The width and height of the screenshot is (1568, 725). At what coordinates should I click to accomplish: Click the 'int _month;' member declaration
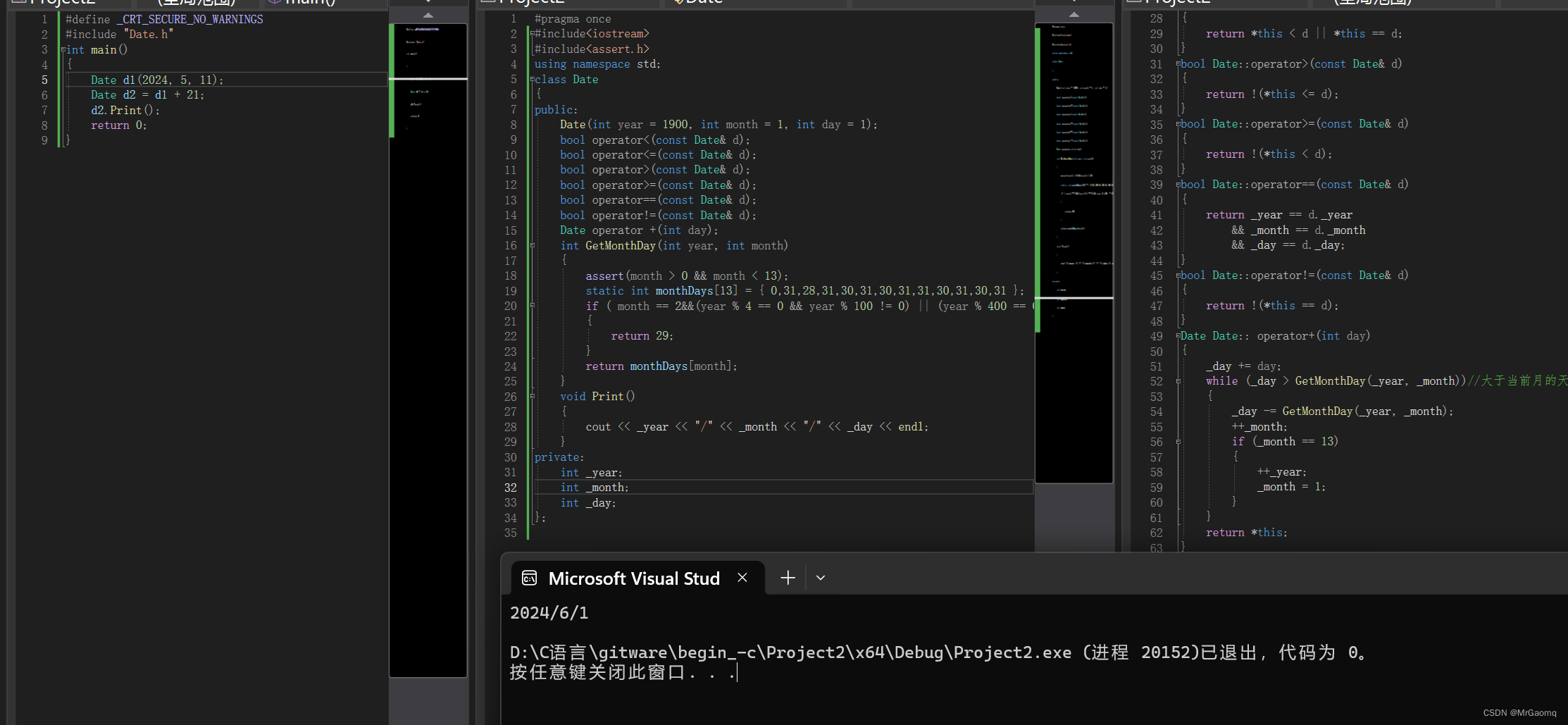tap(595, 488)
